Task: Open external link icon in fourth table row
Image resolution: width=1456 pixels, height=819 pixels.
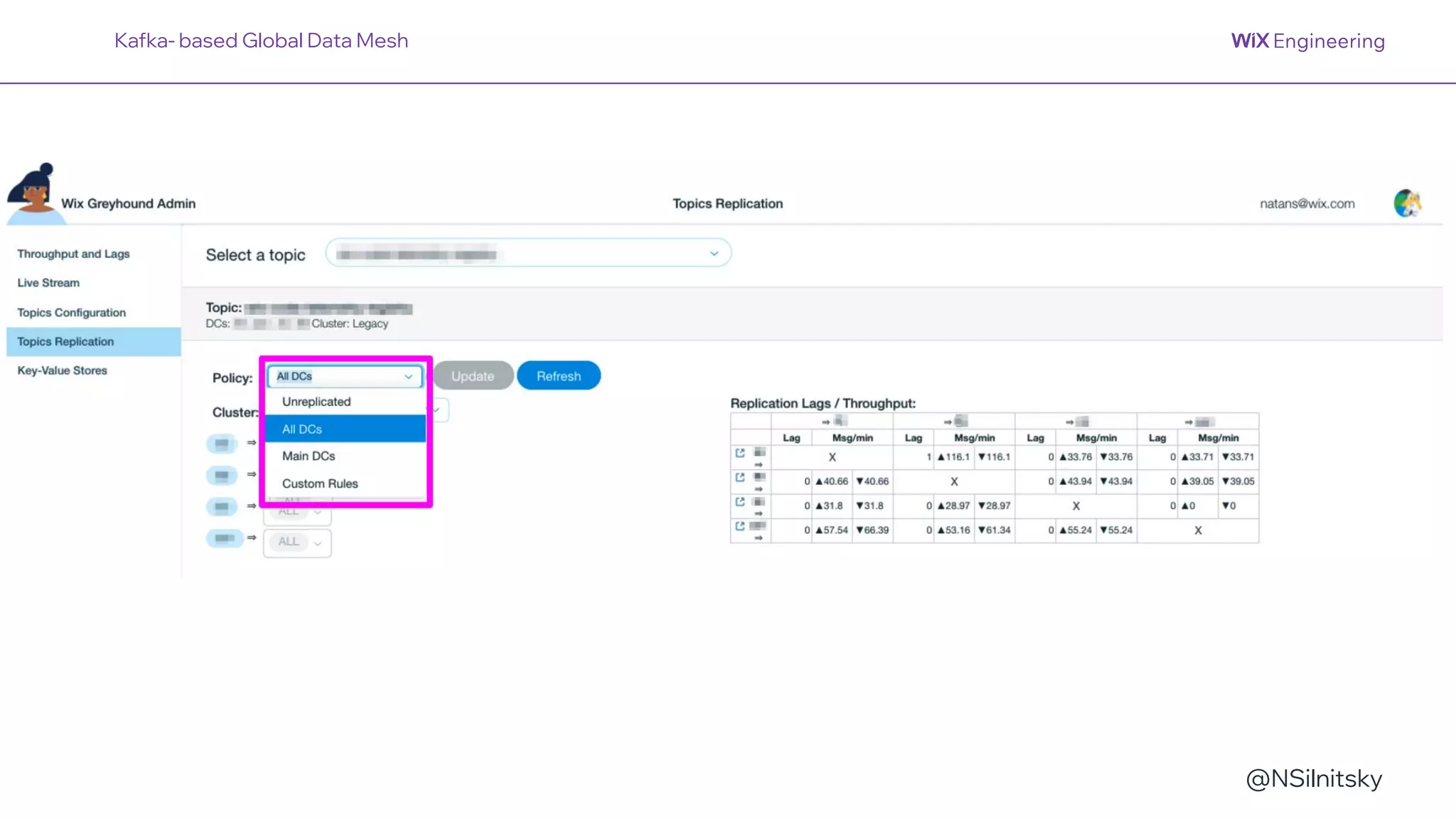Action: [740, 526]
